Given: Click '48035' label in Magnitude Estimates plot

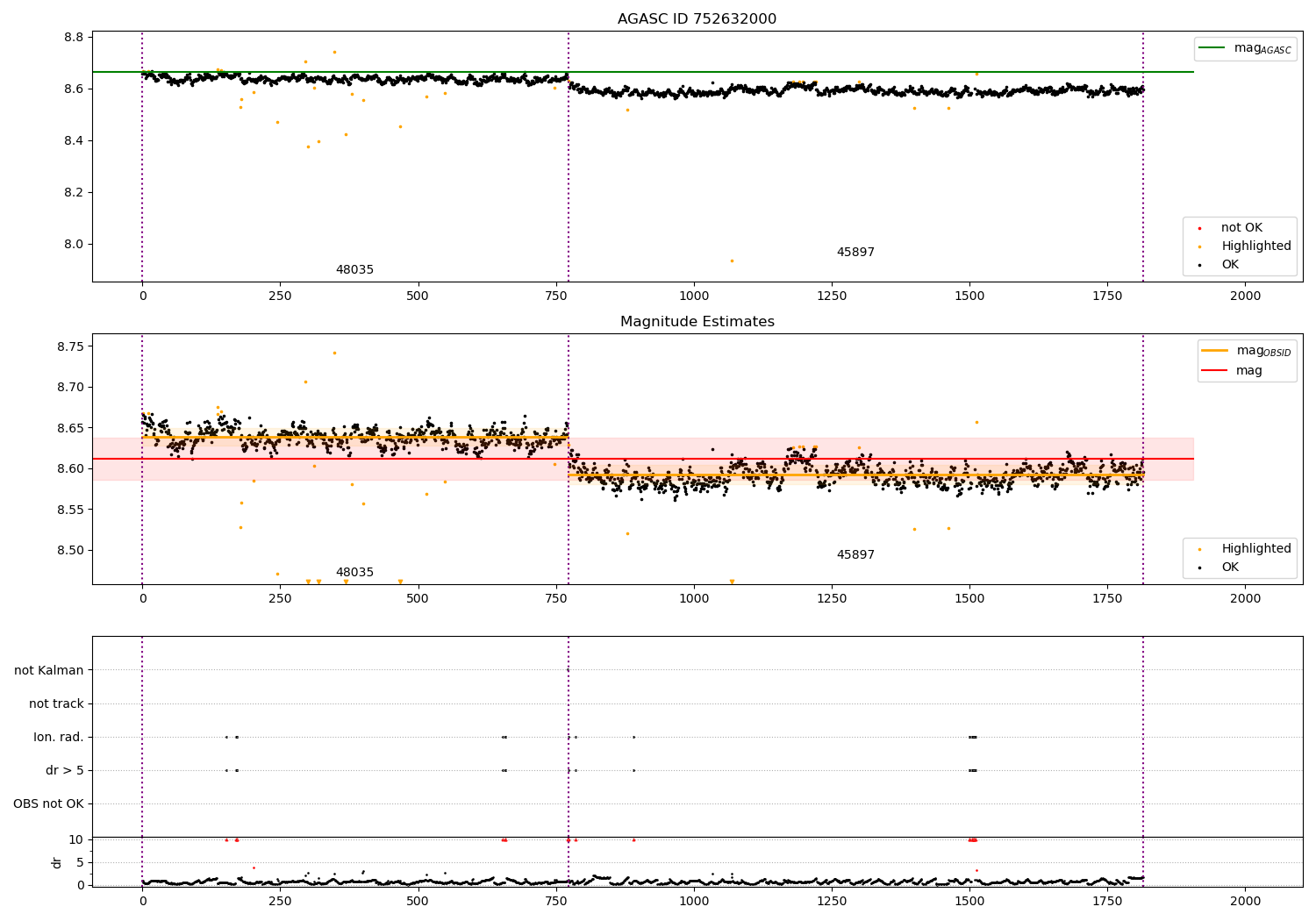Looking at the screenshot, I should click(354, 573).
